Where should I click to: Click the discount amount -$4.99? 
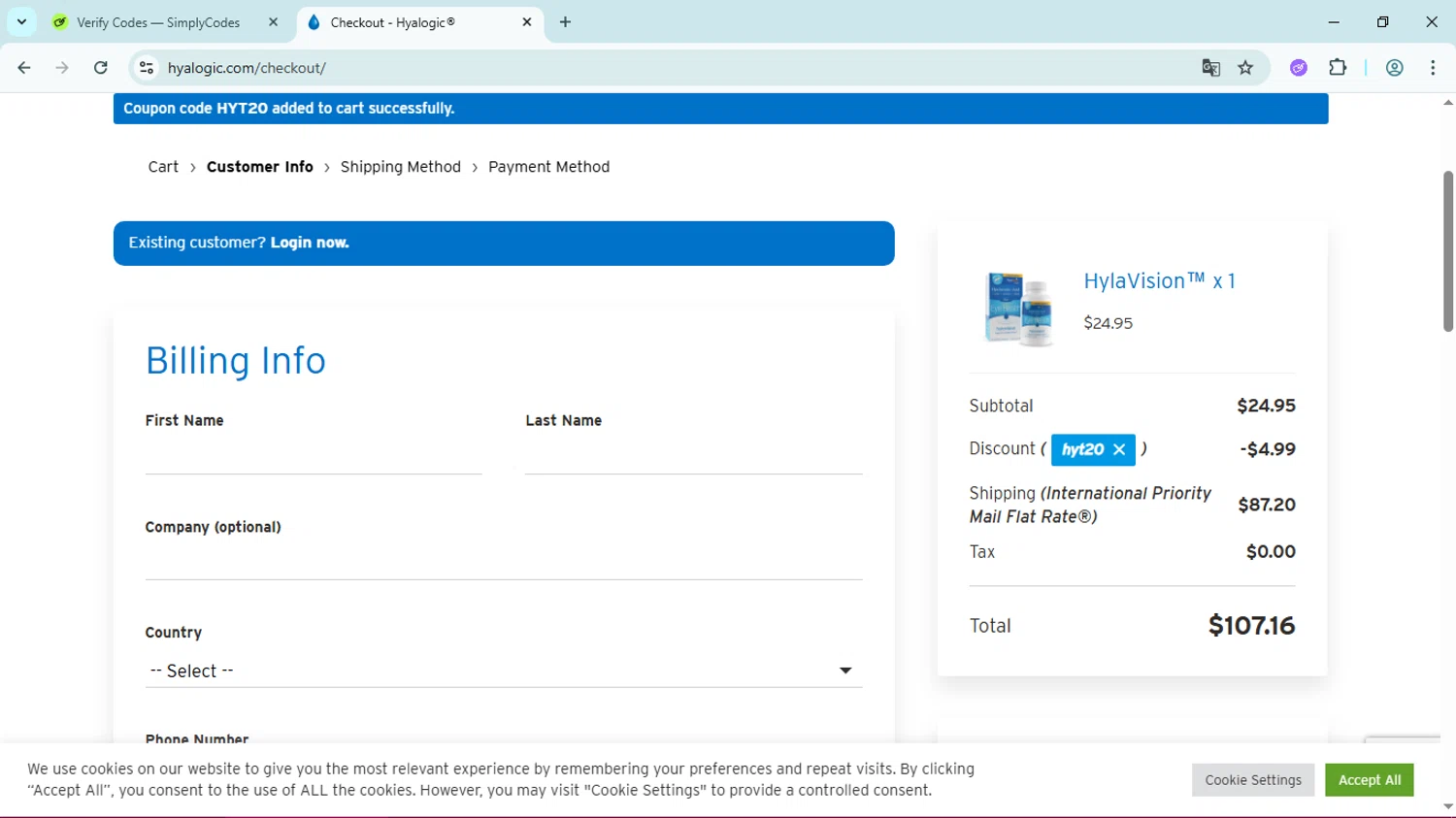coord(1268,449)
